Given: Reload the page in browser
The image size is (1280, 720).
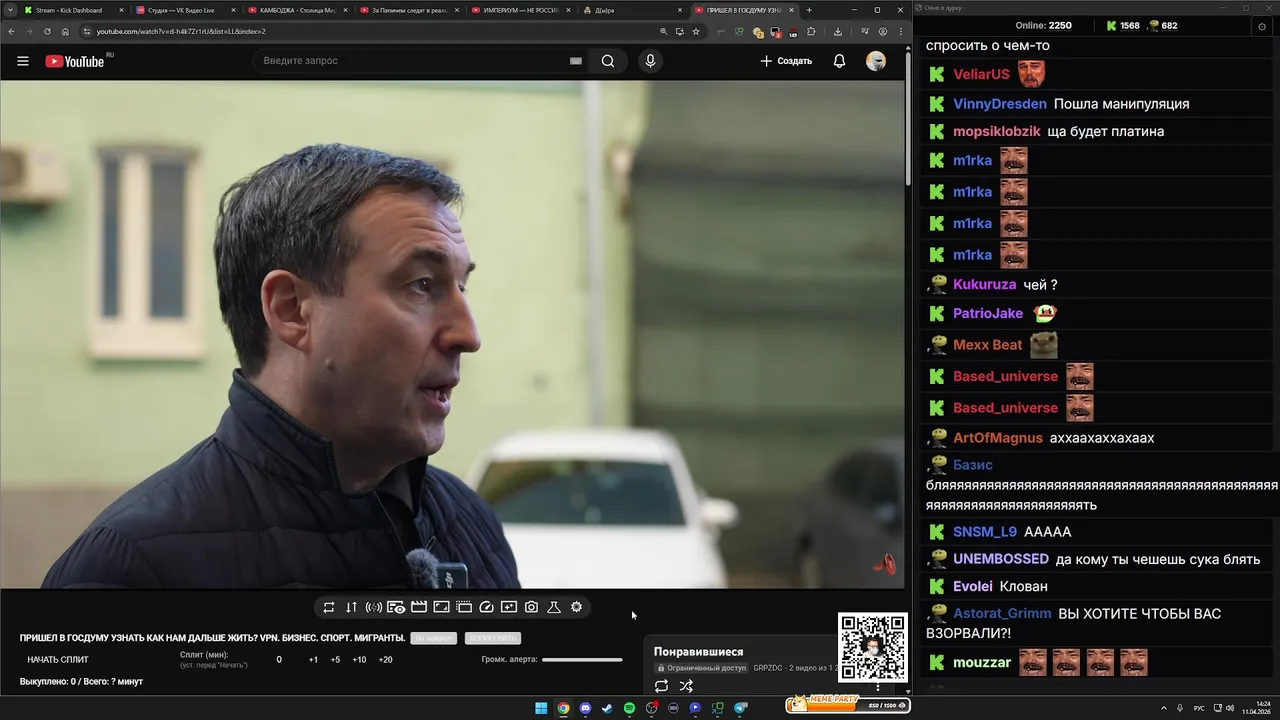Looking at the screenshot, I should pyautogui.click(x=46, y=32).
